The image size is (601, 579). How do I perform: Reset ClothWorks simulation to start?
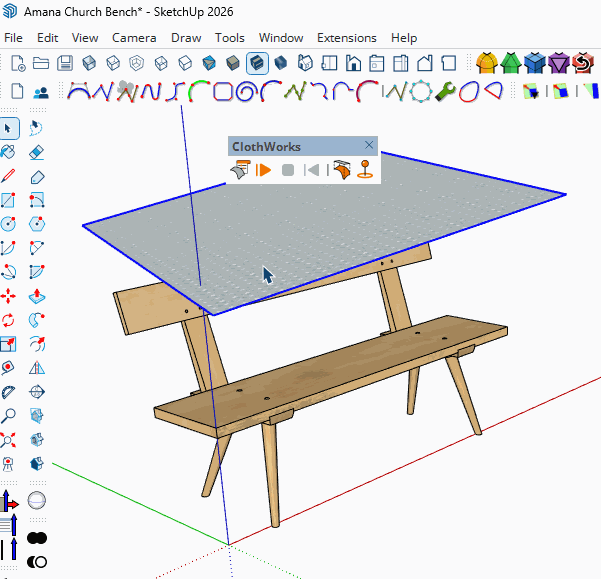point(312,170)
